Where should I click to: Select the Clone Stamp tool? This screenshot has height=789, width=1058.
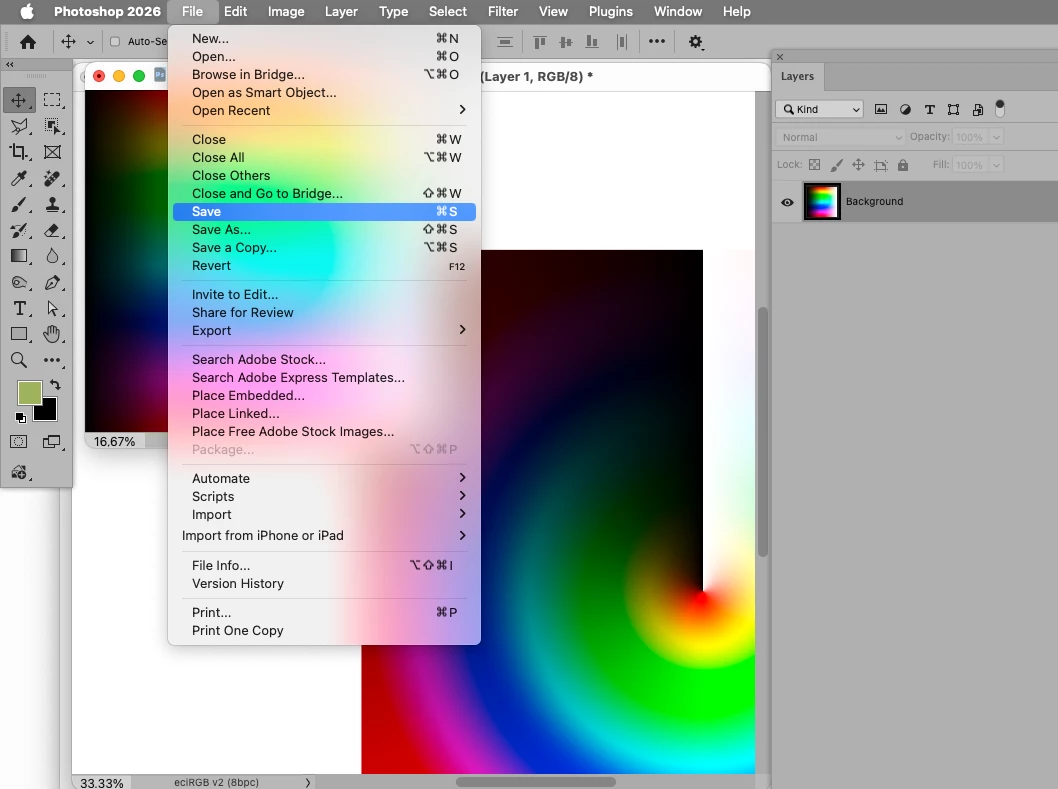52,205
